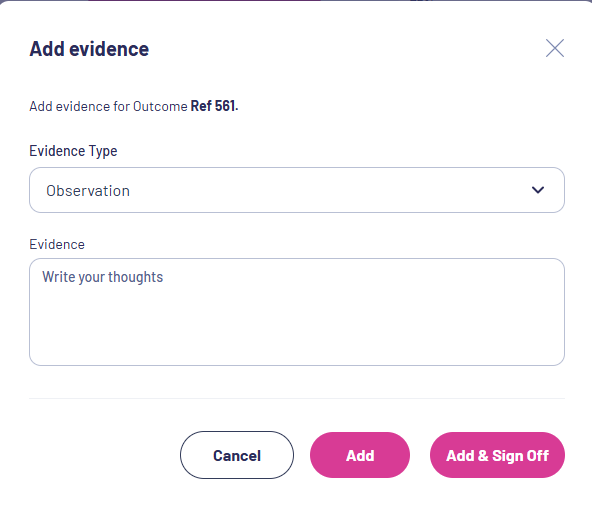Select the Observation value text
The image size is (592, 505).
pos(88,191)
